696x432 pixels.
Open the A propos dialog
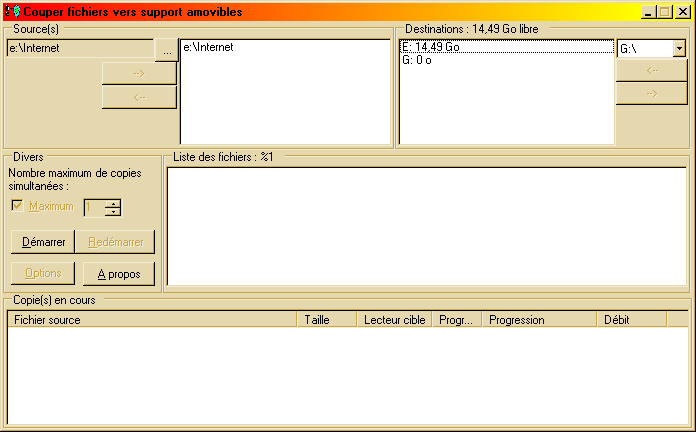coord(118,274)
